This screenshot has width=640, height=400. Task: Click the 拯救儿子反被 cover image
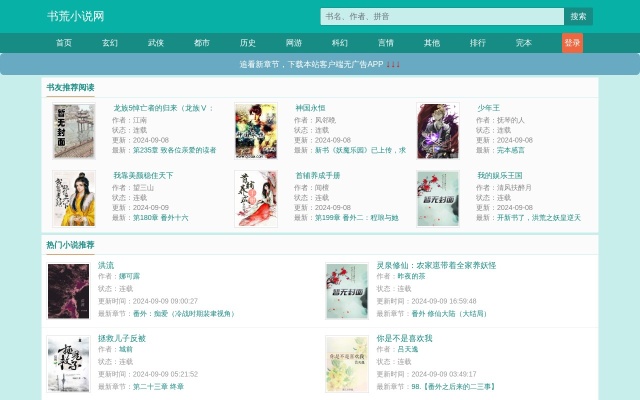pyautogui.click(x=68, y=363)
